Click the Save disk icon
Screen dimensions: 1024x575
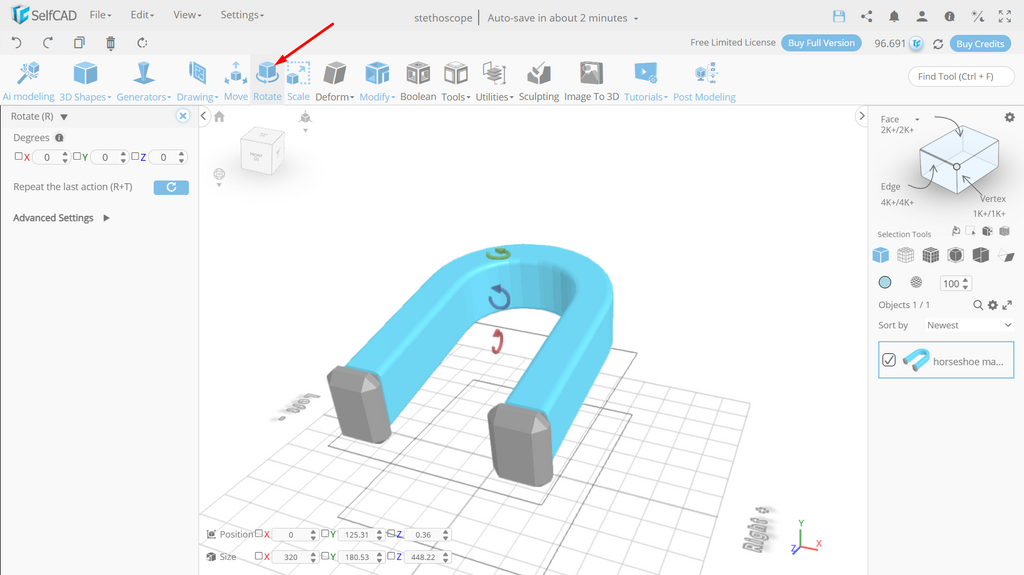[839, 17]
